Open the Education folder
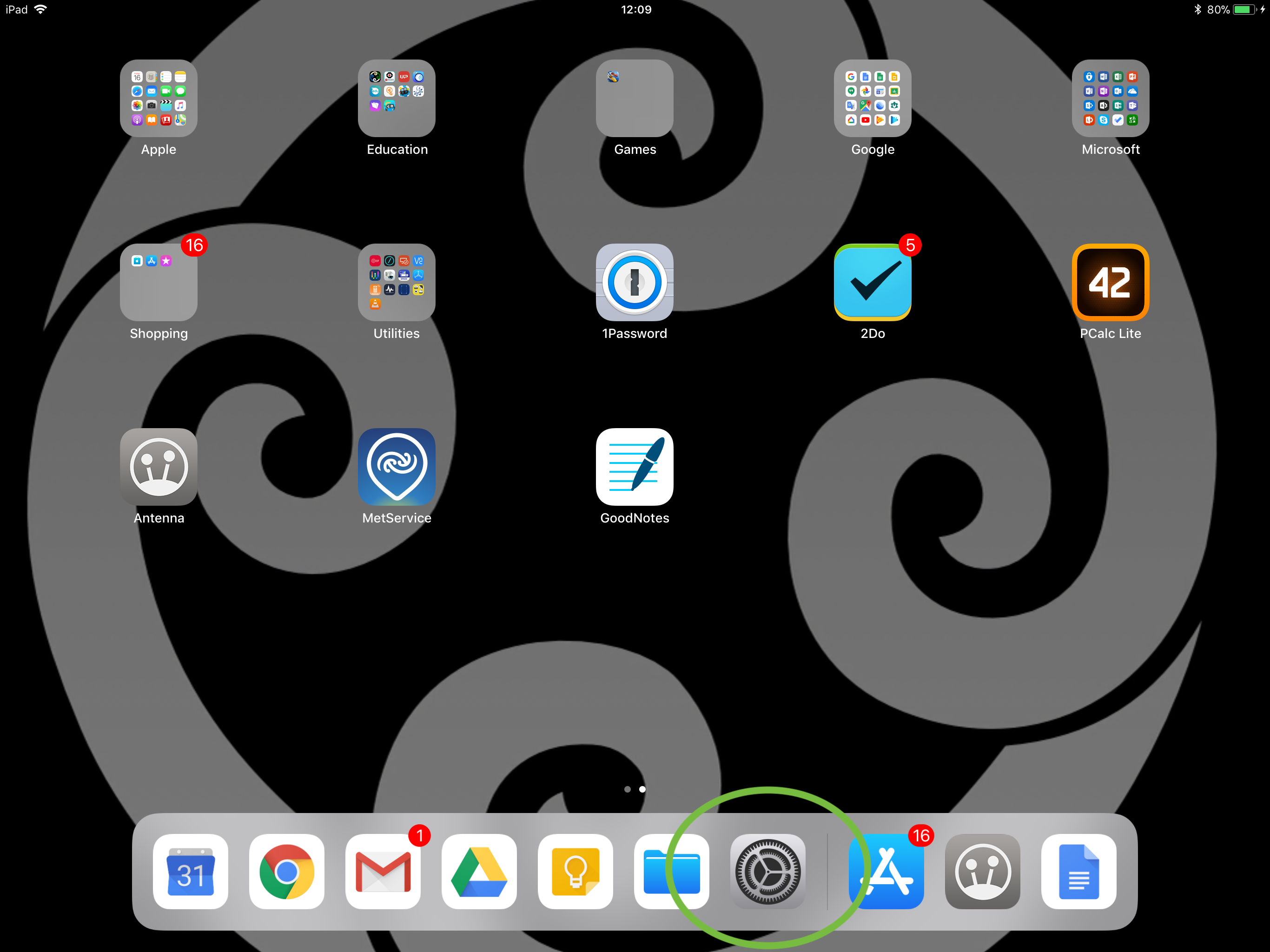This screenshot has width=1270, height=952. coord(397,98)
